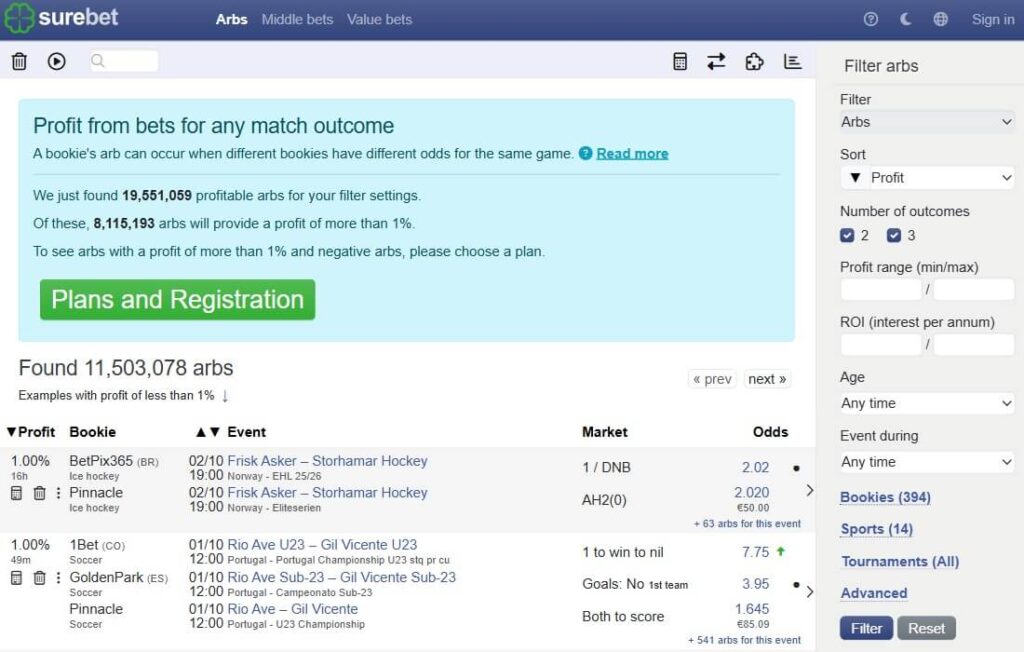The image size is (1024, 652).
Task: Expand the Age dropdown showing Any time
Action: point(927,404)
